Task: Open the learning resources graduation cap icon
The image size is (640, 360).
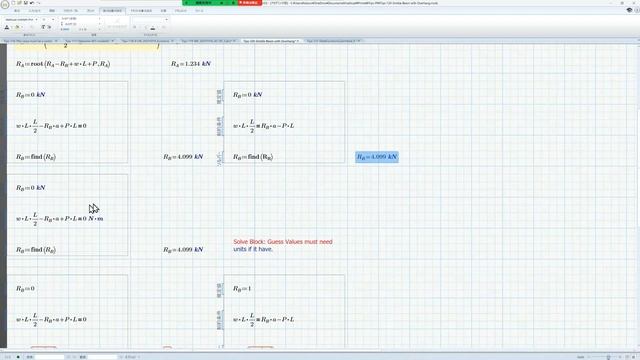Action: coord(629,10)
